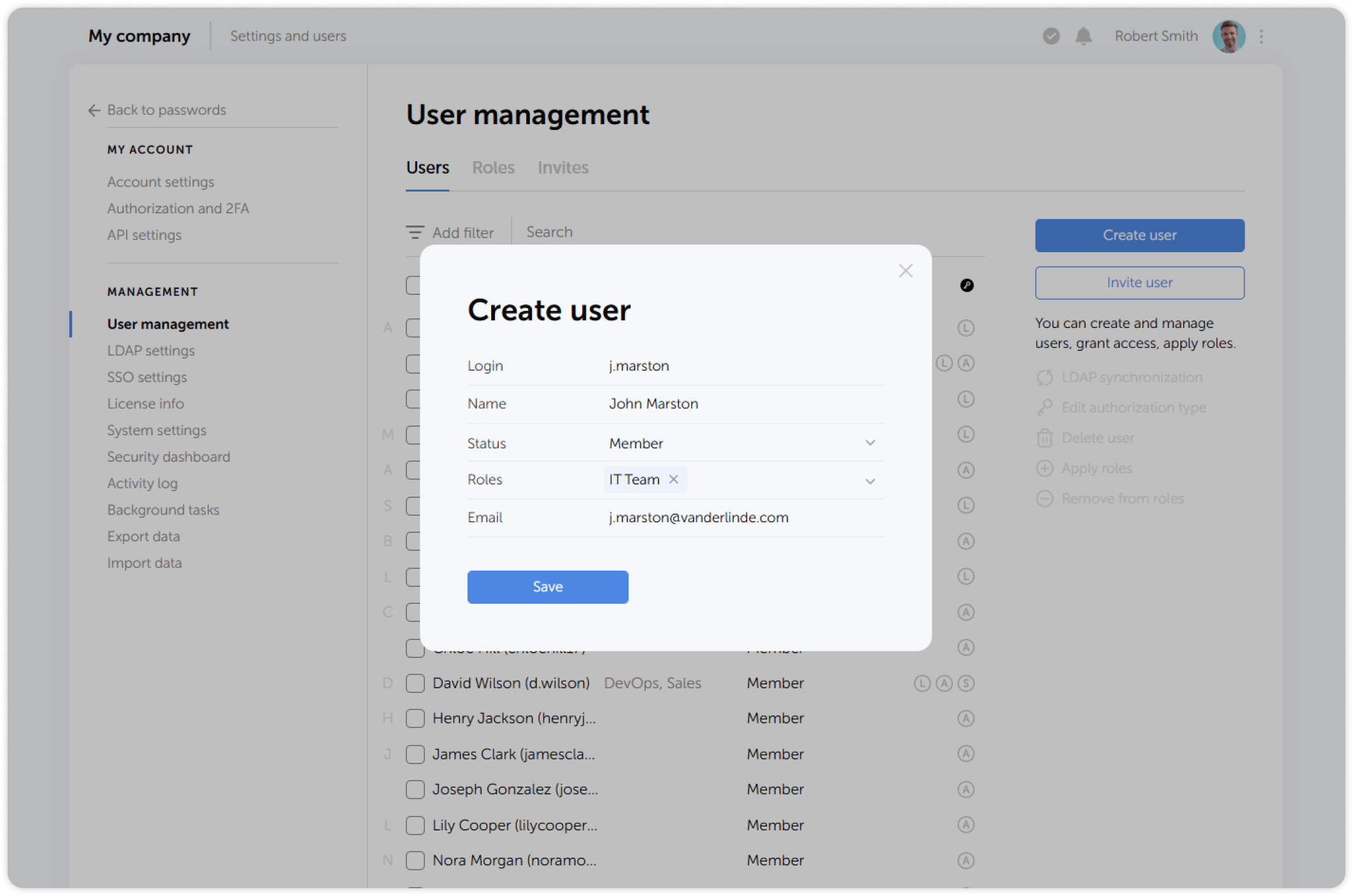Open notifications via the bell icon
Viewport: 1353px width, 896px height.
1085,36
